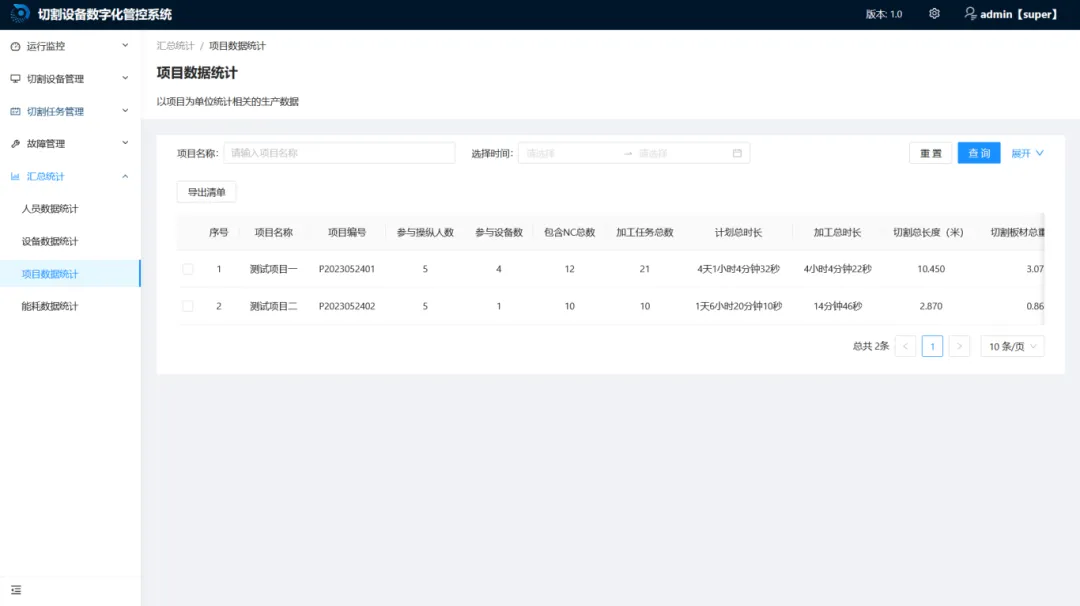Click the admin user avatar icon
1080x606 pixels.
click(970, 14)
